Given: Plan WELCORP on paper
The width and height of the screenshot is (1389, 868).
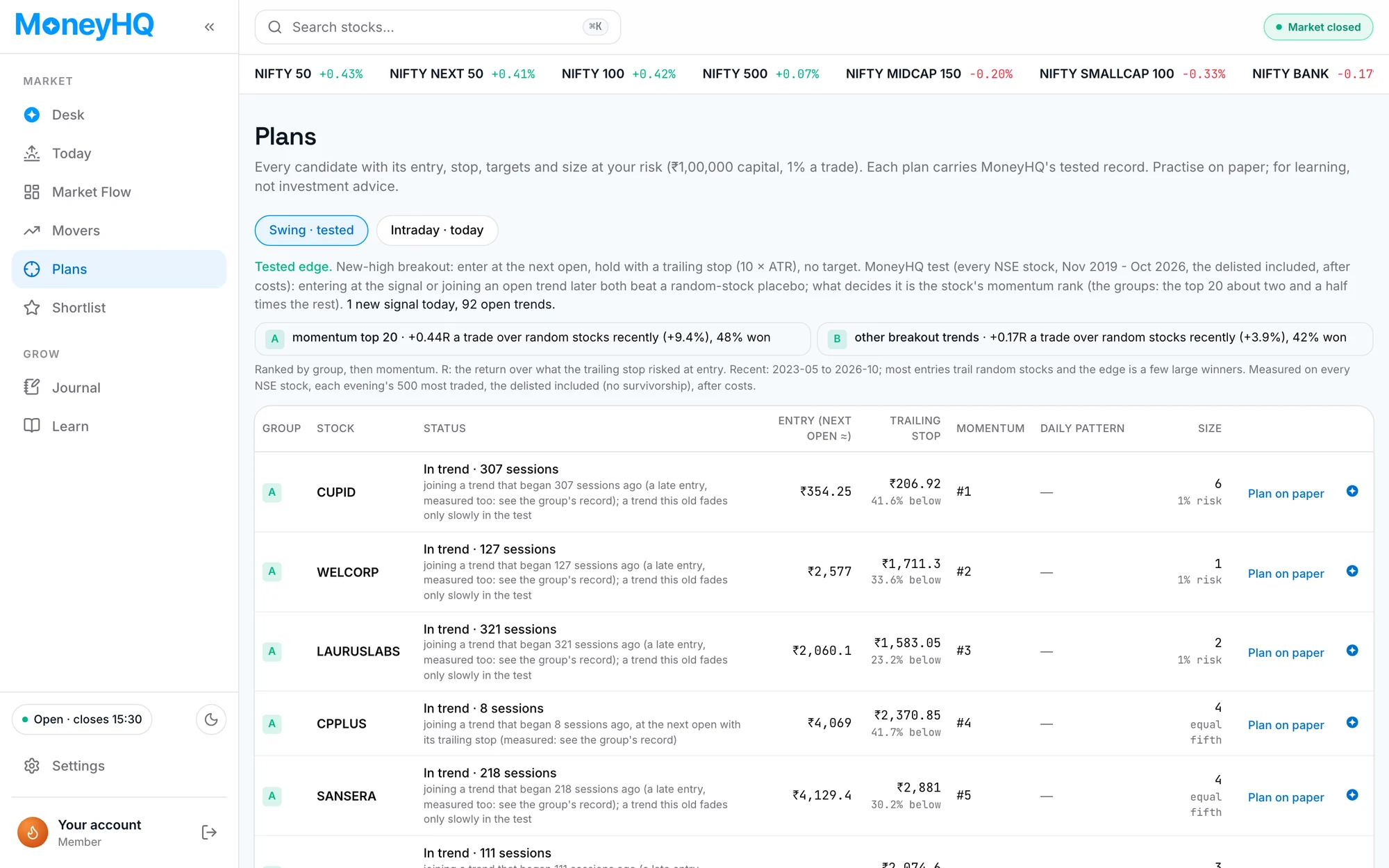Looking at the screenshot, I should [1286, 574].
